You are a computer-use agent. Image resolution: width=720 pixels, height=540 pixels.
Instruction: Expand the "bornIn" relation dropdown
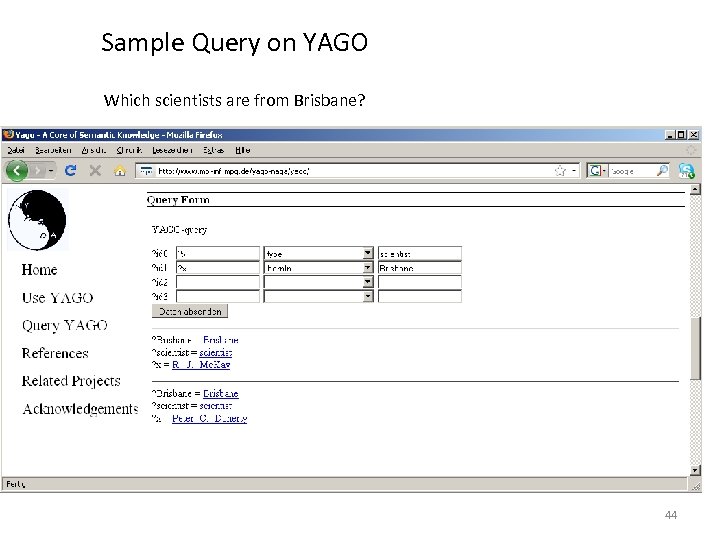(368, 268)
